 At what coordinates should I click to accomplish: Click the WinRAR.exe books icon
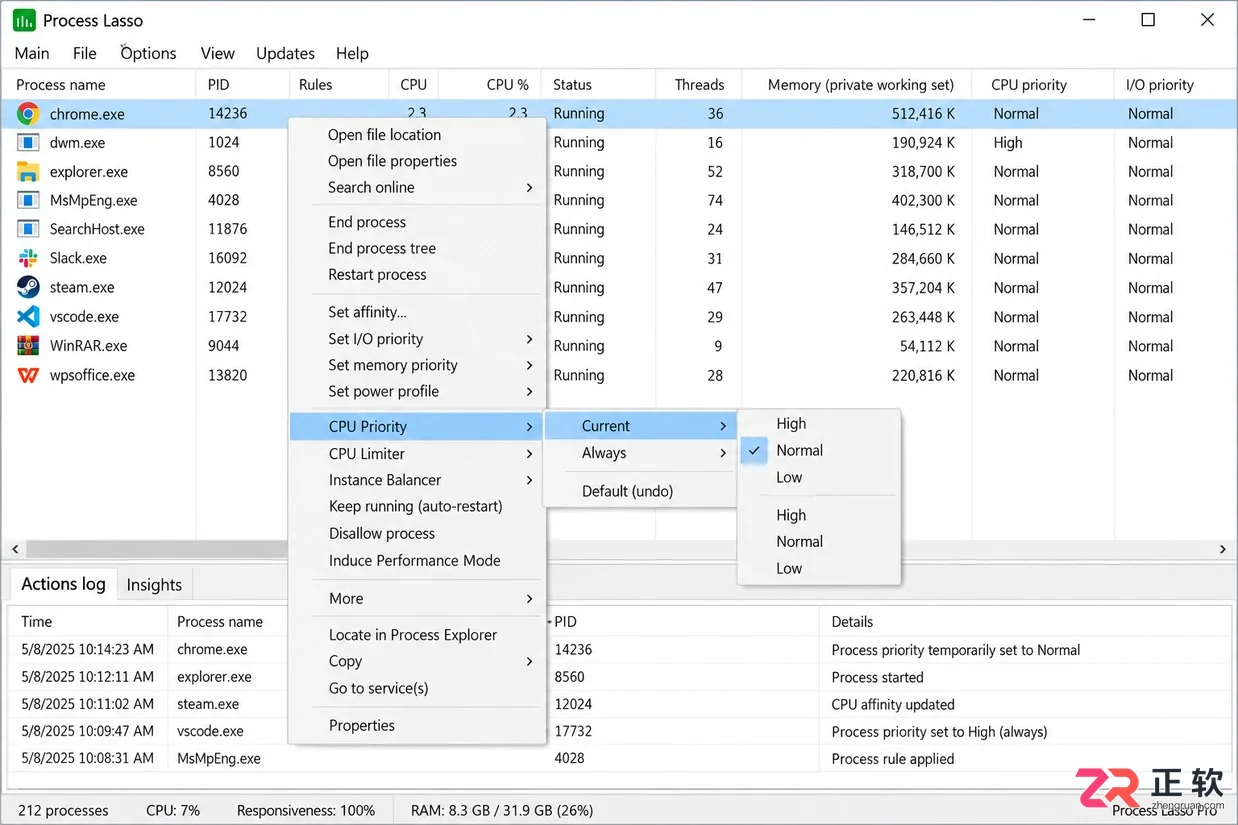point(28,346)
